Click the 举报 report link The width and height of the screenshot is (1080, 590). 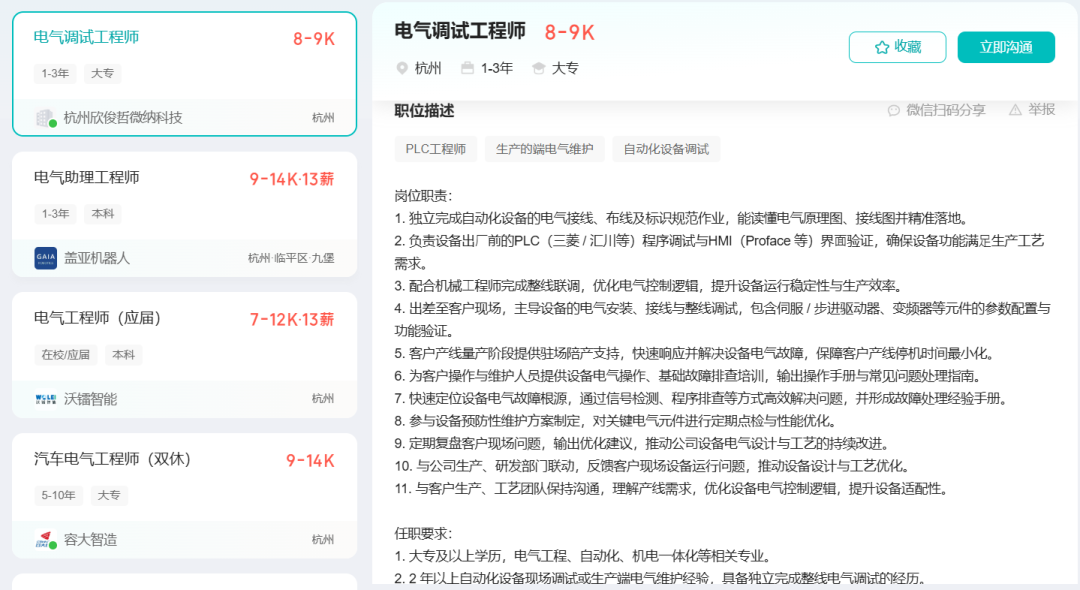(x=1041, y=110)
